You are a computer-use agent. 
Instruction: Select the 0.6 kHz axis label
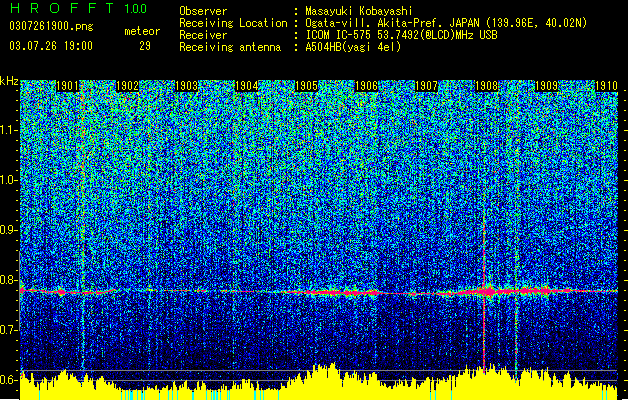pos(8,380)
